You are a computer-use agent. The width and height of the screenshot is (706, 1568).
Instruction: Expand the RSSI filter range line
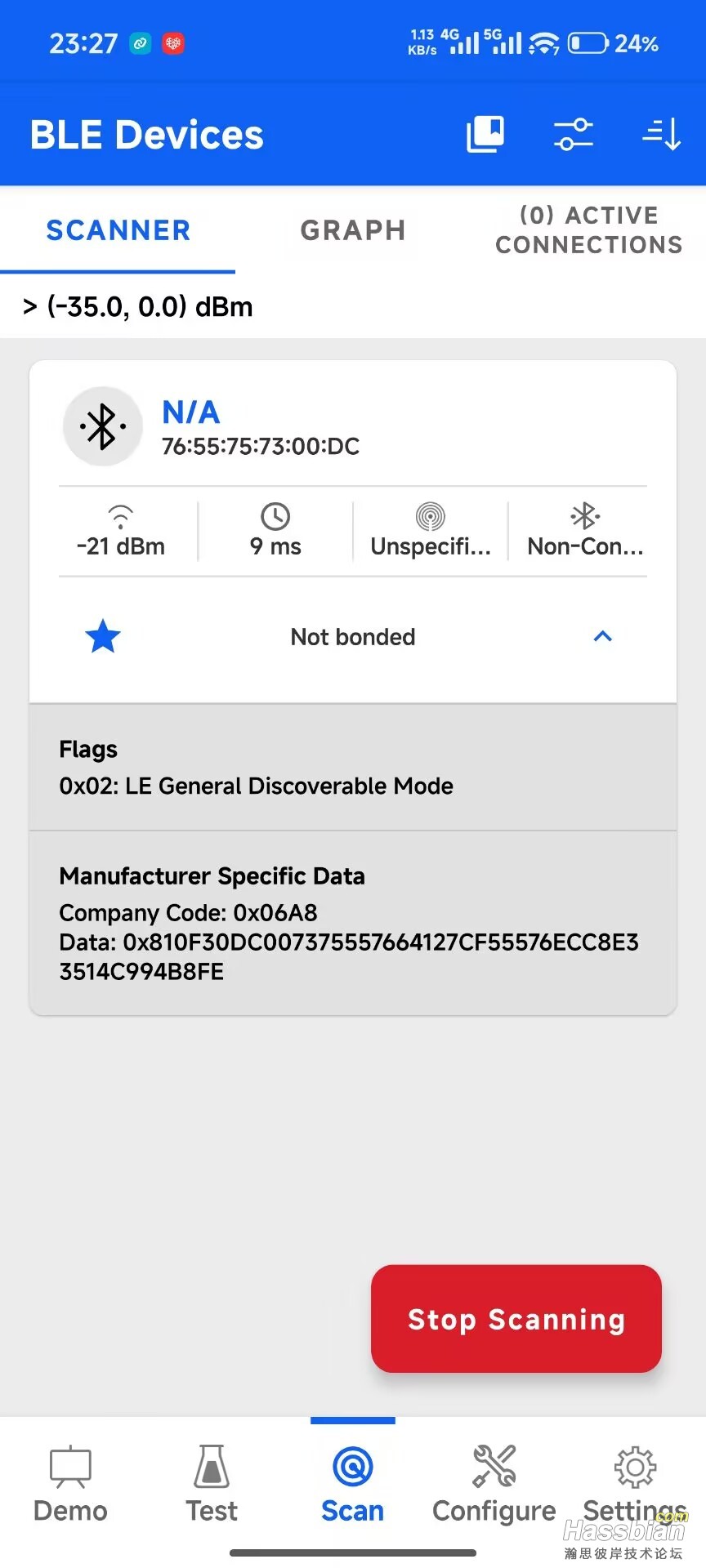[x=139, y=307]
